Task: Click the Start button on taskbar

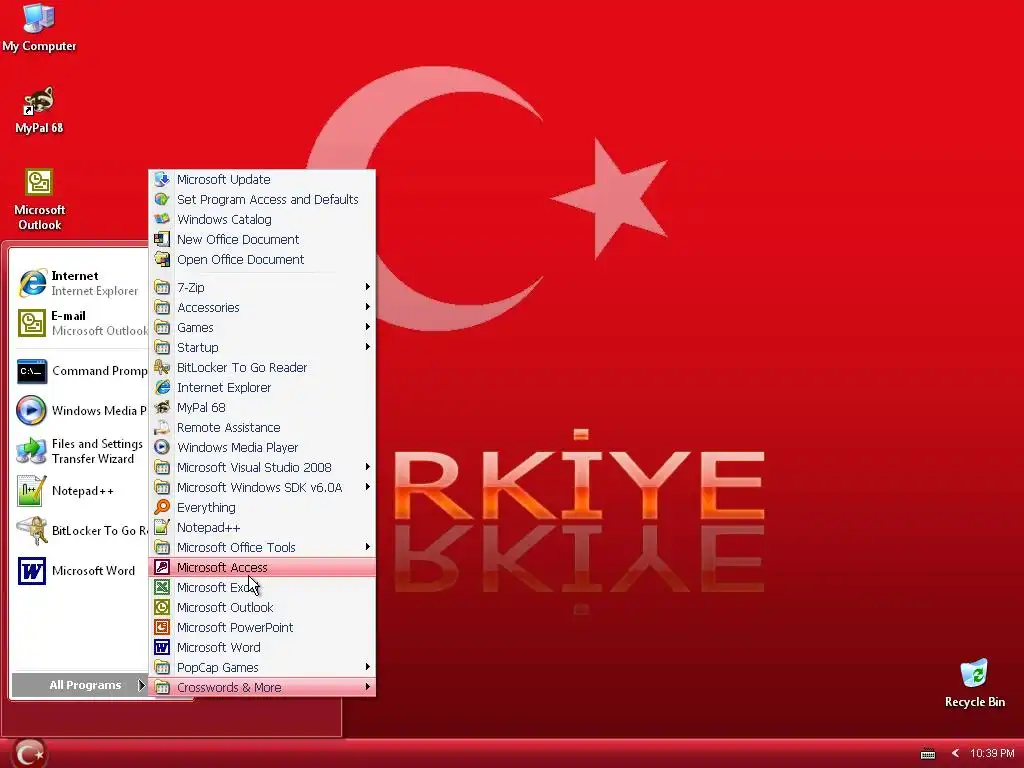Action: (29, 754)
